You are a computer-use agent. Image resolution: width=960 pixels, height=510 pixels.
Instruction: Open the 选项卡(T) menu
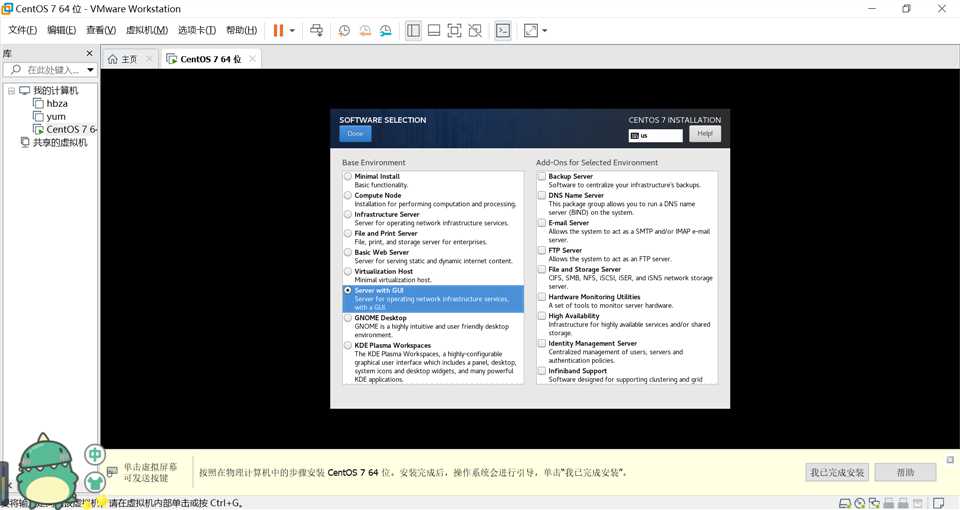coord(197,30)
